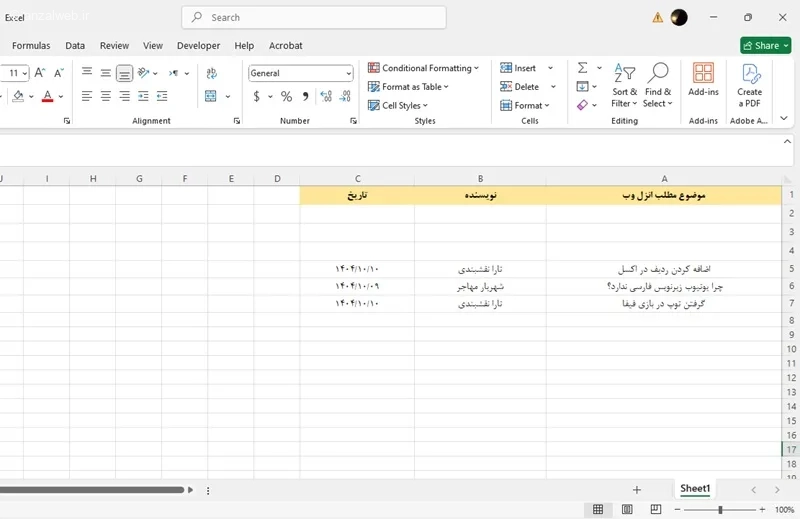Apply top vertical alignment
Screen dimensions: 800x519
click(x=87, y=73)
